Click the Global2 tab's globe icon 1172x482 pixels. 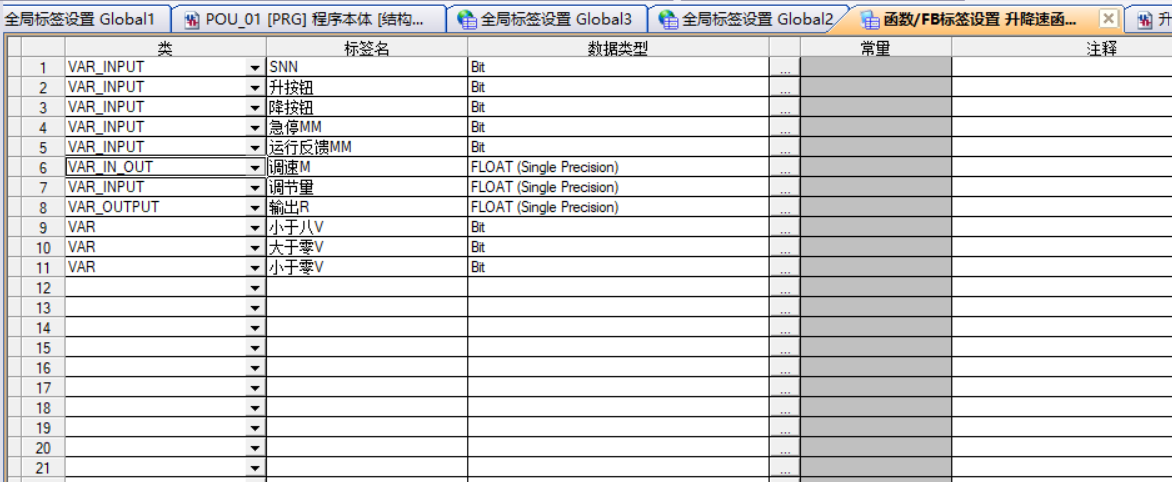[669, 19]
